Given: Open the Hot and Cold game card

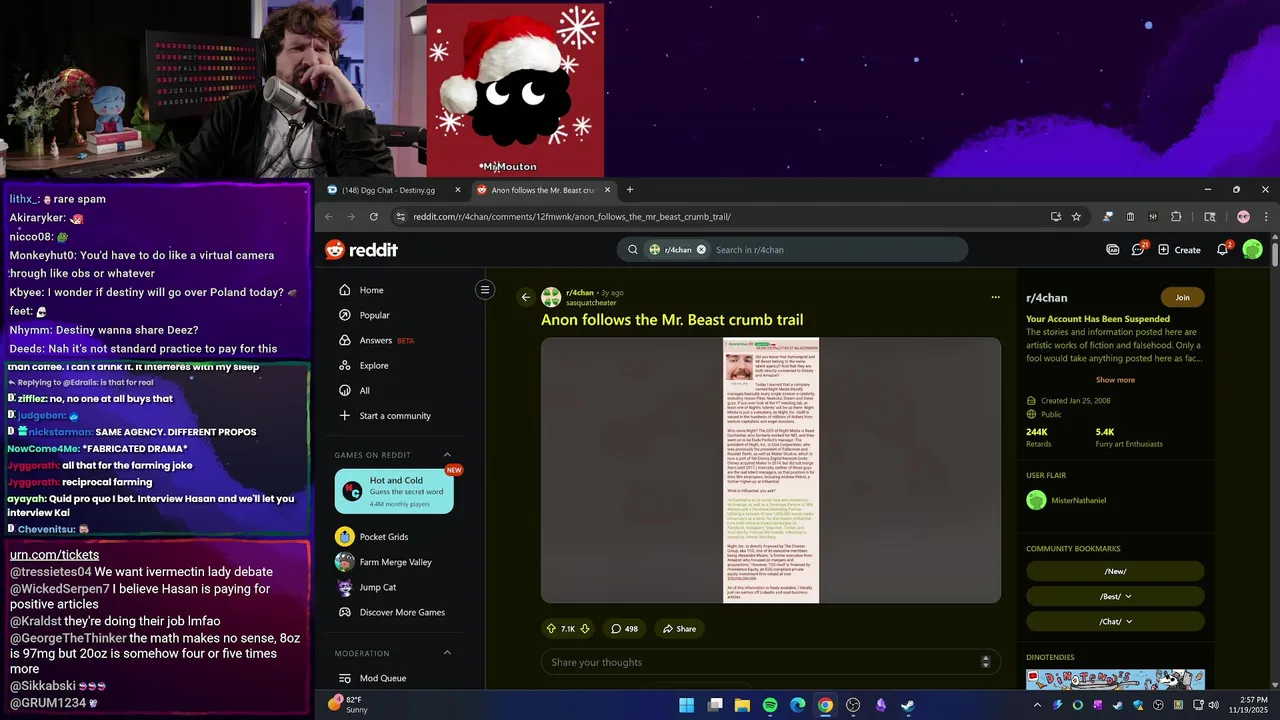Looking at the screenshot, I should click(x=394, y=491).
